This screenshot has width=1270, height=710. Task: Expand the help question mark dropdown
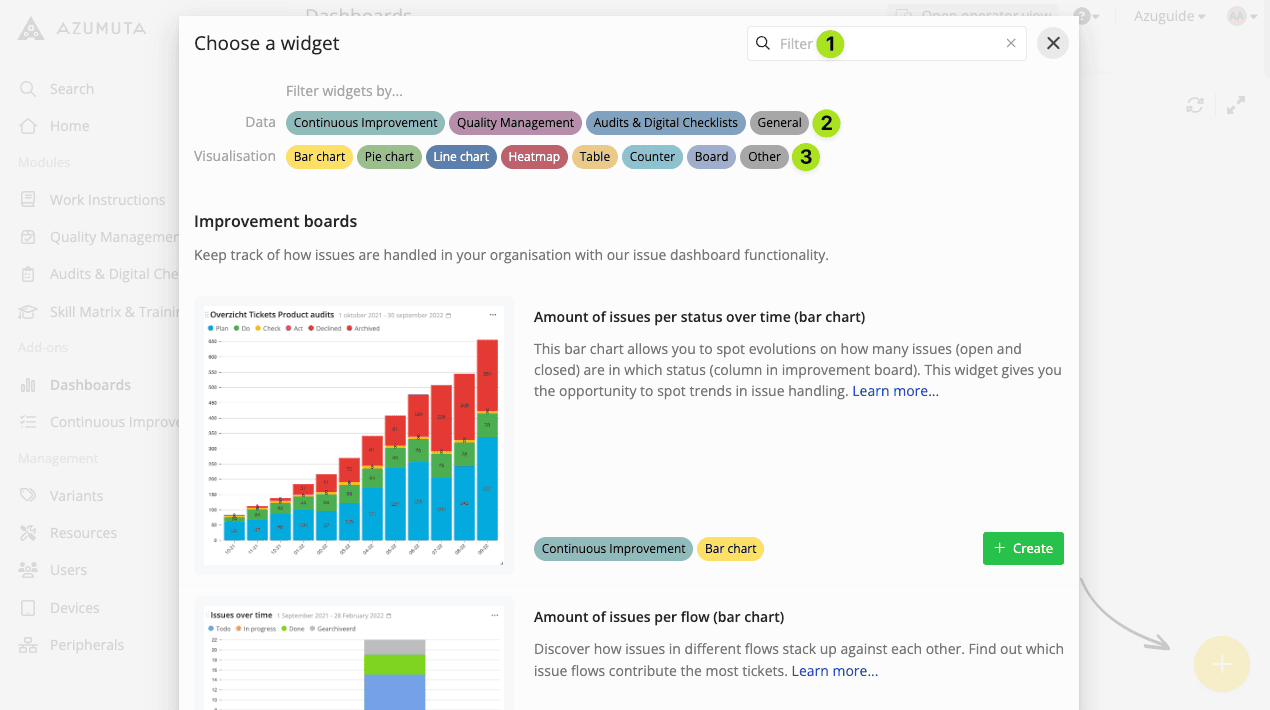point(1087,16)
